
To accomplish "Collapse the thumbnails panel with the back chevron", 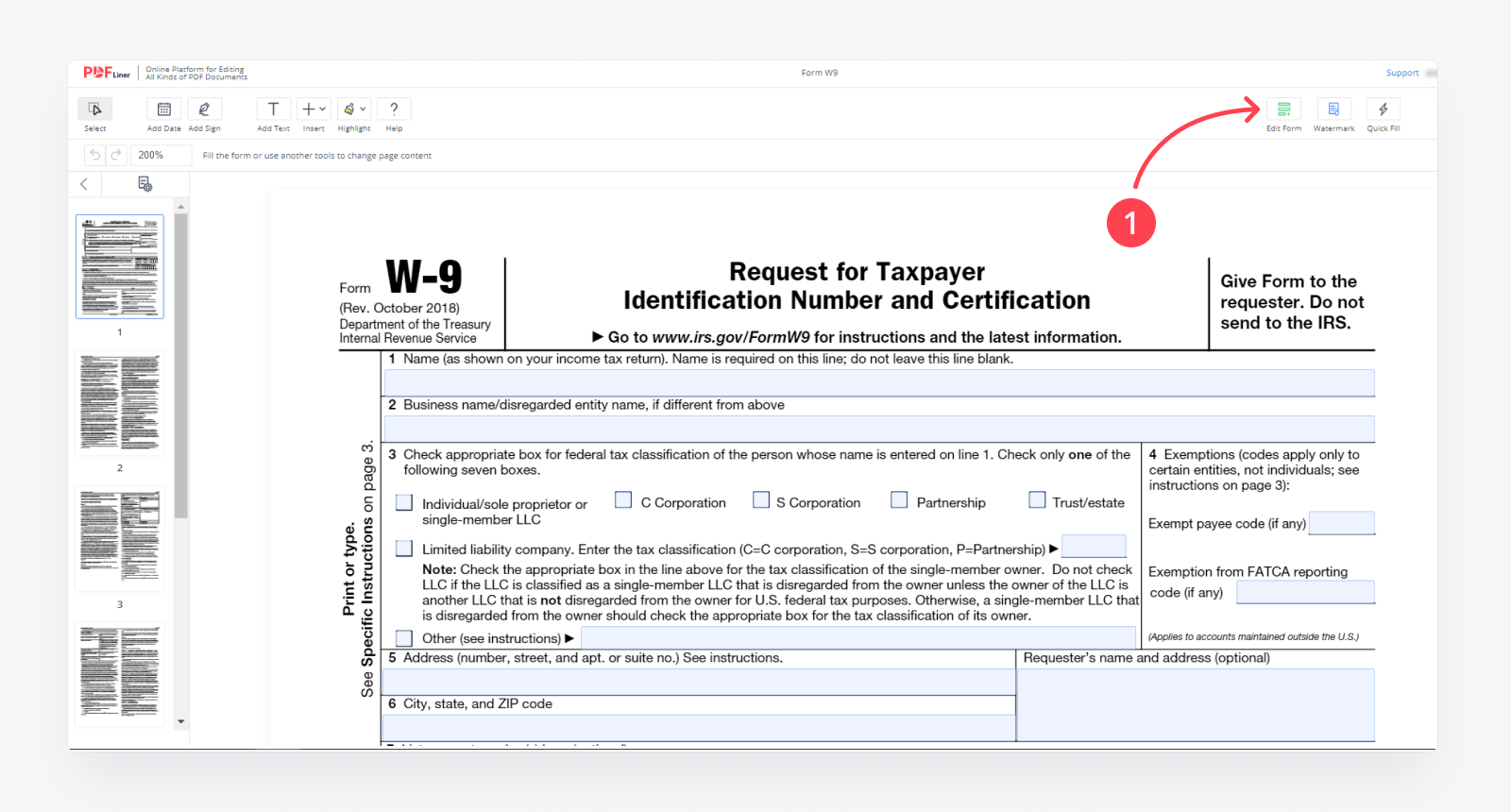I will [84, 184].
